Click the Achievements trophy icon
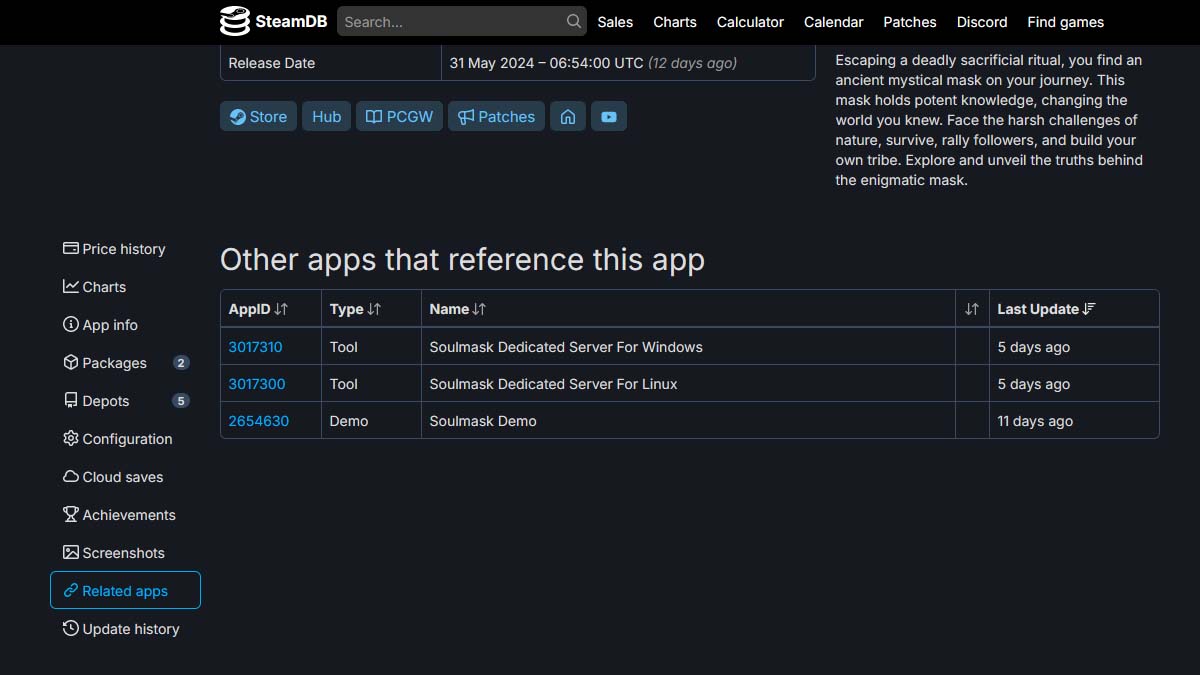Screen dimensions: 1200x675 69,514
